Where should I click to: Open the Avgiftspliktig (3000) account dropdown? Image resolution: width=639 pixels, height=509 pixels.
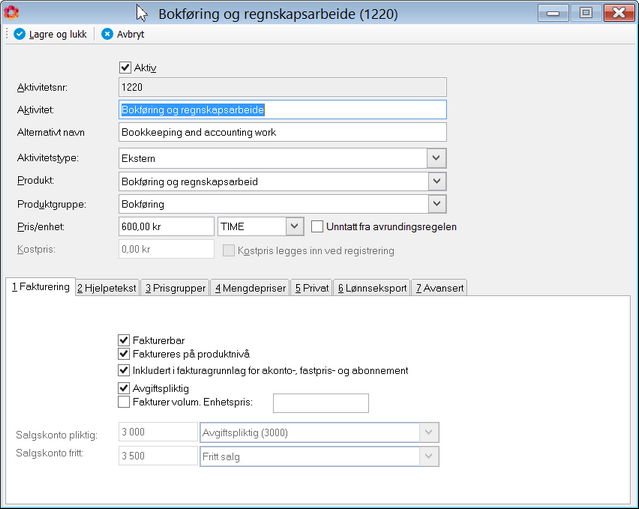[429, 432]
